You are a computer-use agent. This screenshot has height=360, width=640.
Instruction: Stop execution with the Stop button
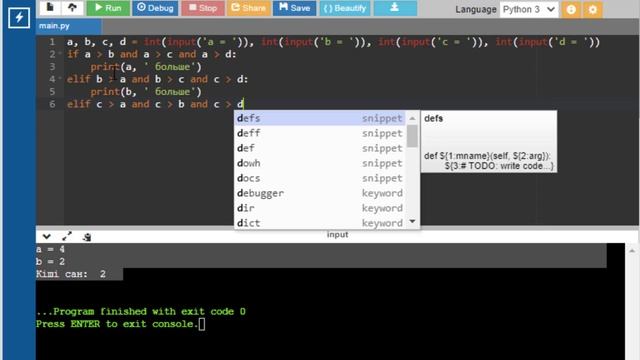coord(203,8)
